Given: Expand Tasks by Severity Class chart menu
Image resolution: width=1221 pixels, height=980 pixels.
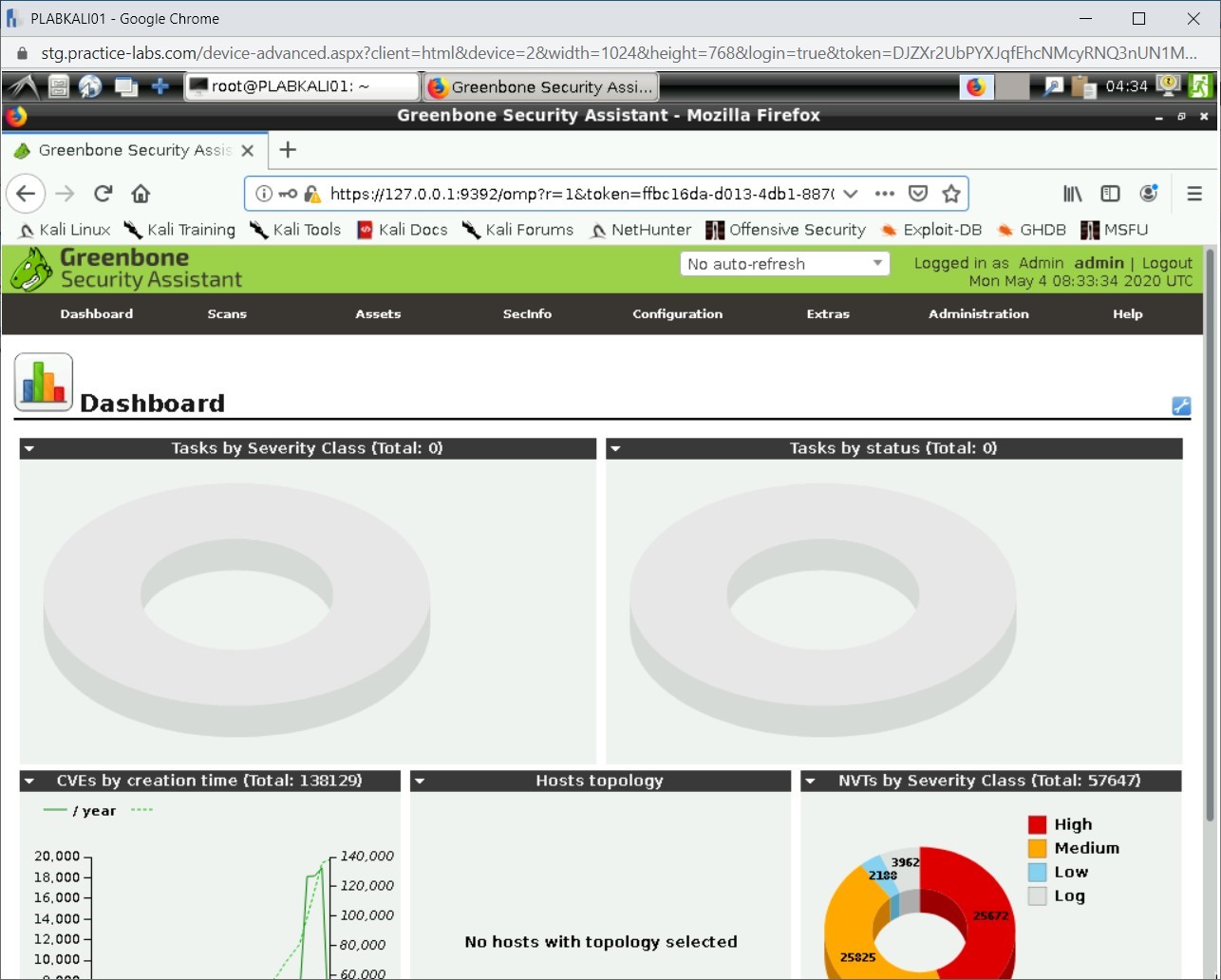Looking at the screenshot, I should (x=29, y=448).
